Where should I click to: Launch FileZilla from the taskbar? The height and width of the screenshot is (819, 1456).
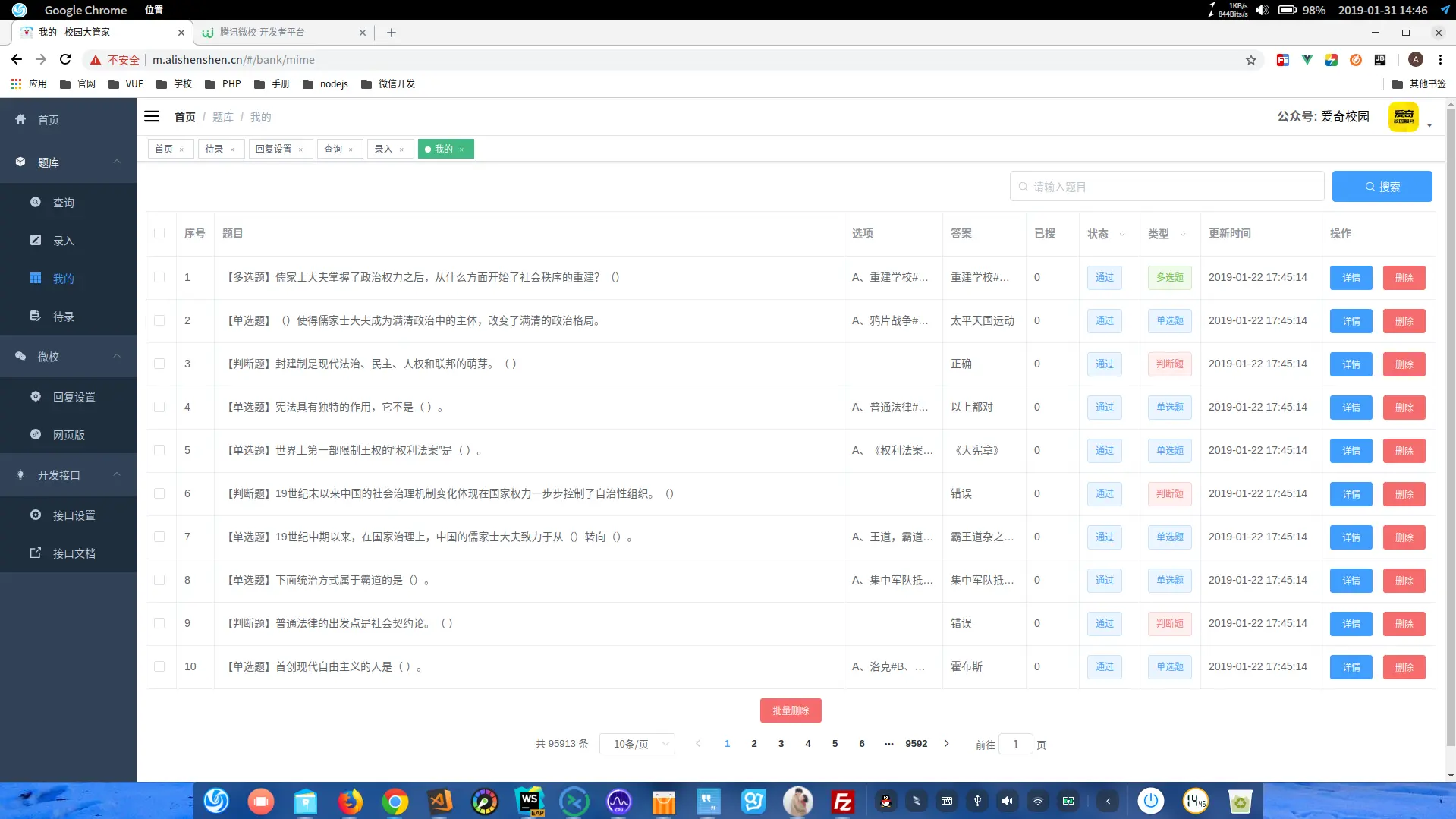(x=842, y=801)
